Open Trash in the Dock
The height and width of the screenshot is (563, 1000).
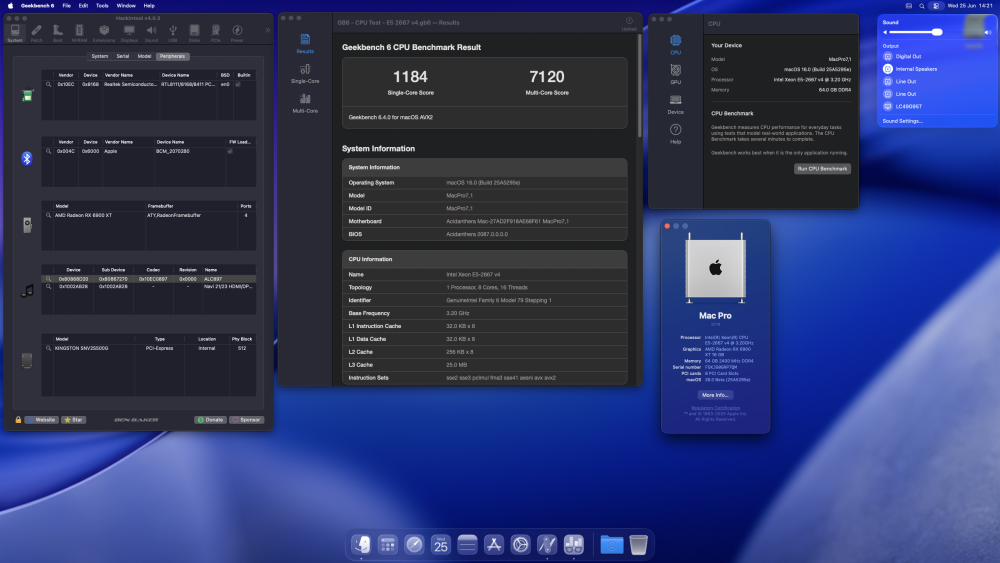[x=638, y=544]
